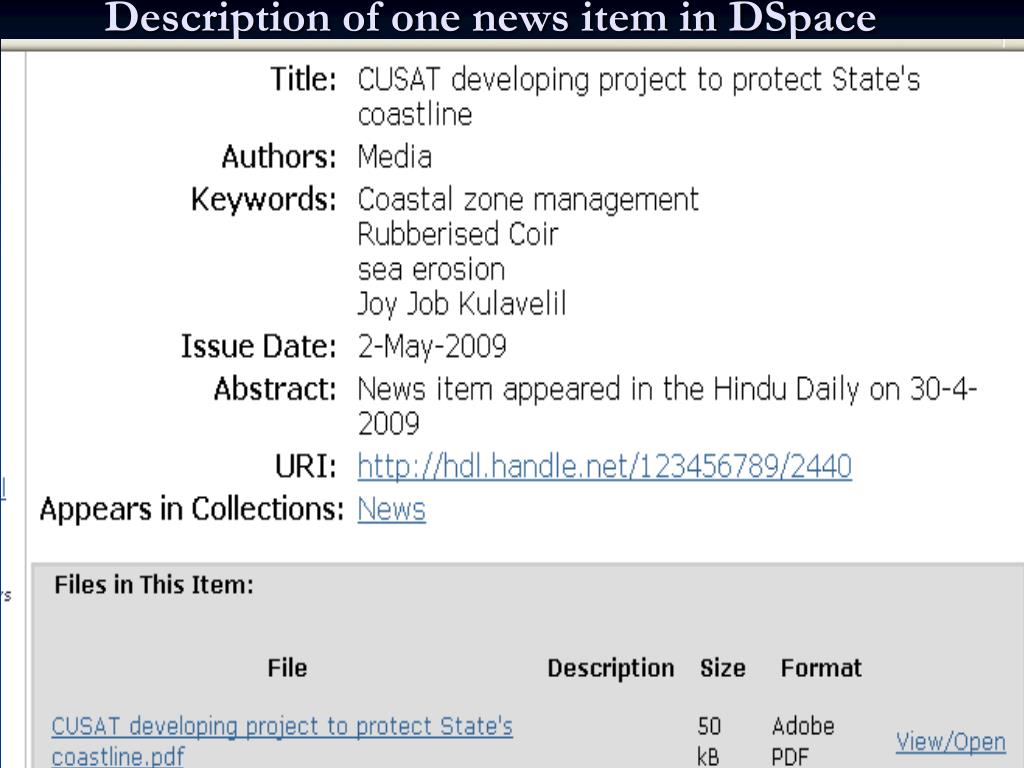The image size is (1024, 768).
Task: Click the 'Issue Date:' field label
Action: 259,346
